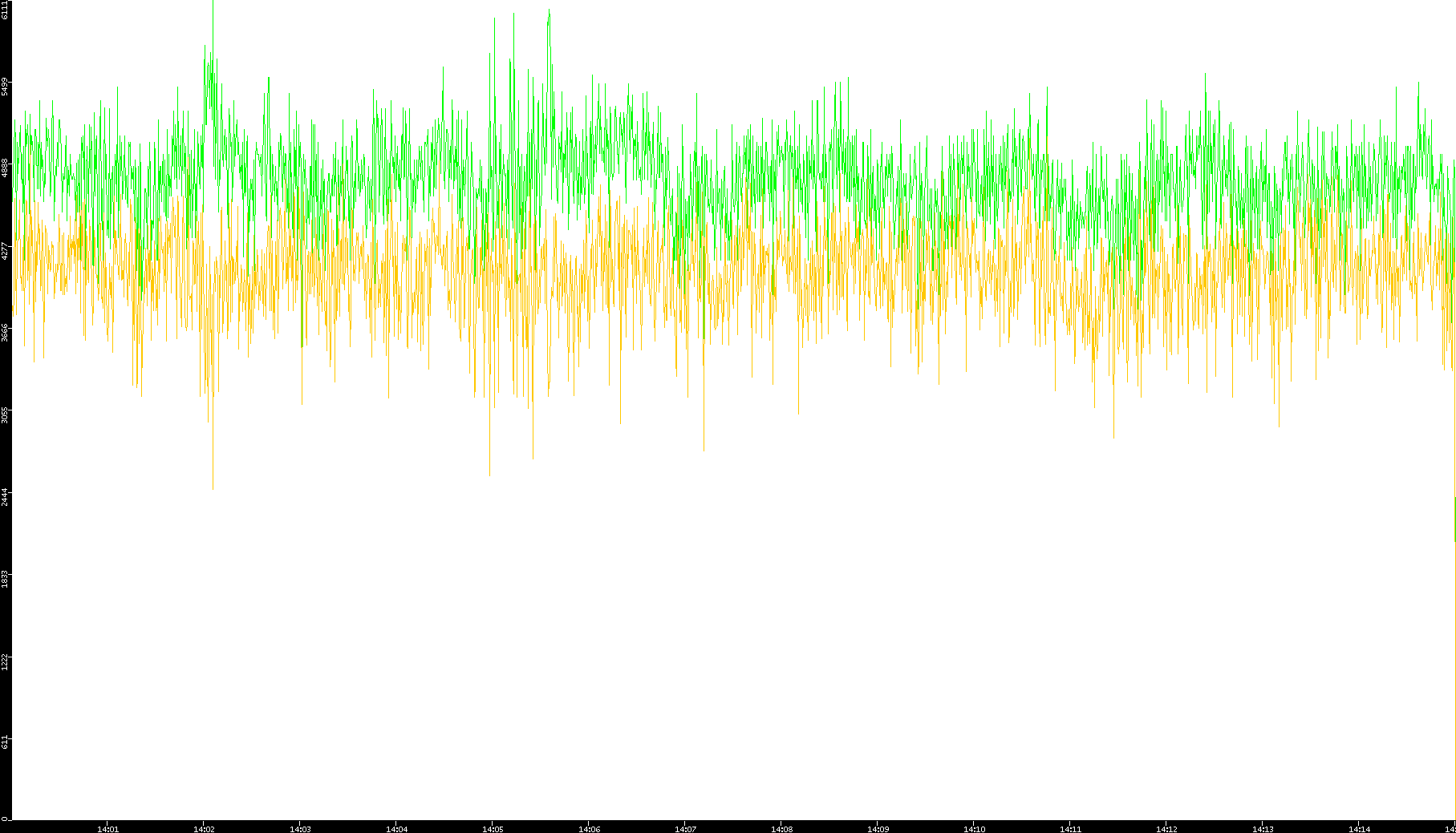
Task: Select the 14:08 timestamp on axis
Action: coord(781,829)
